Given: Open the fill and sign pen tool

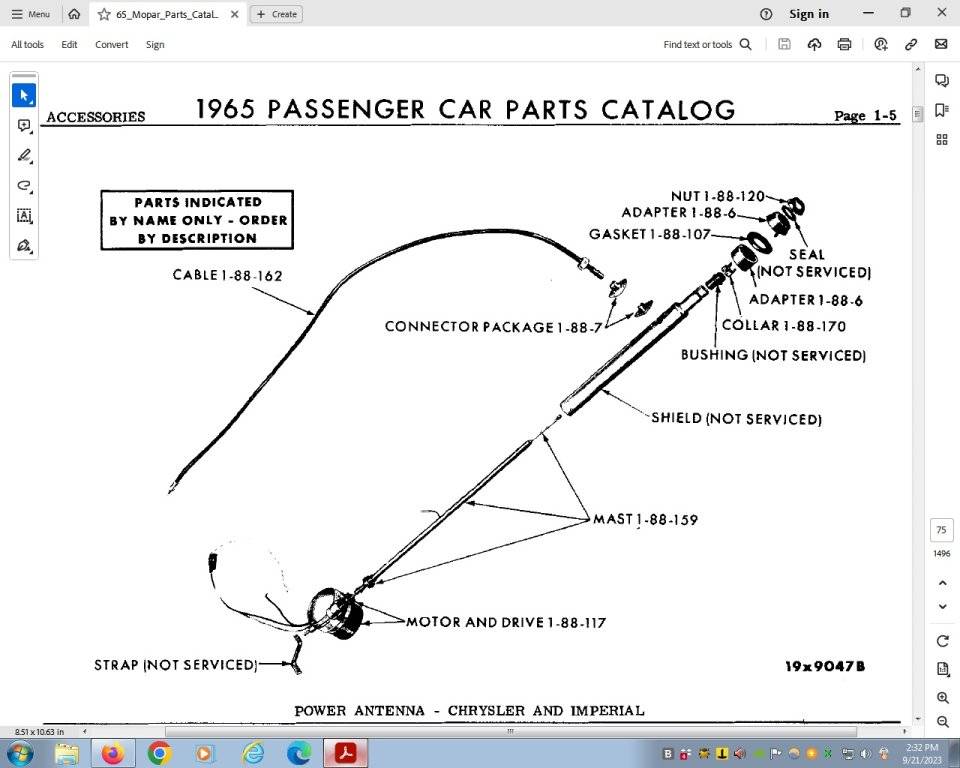Looking at the screenshot, I should coord(24,246).
